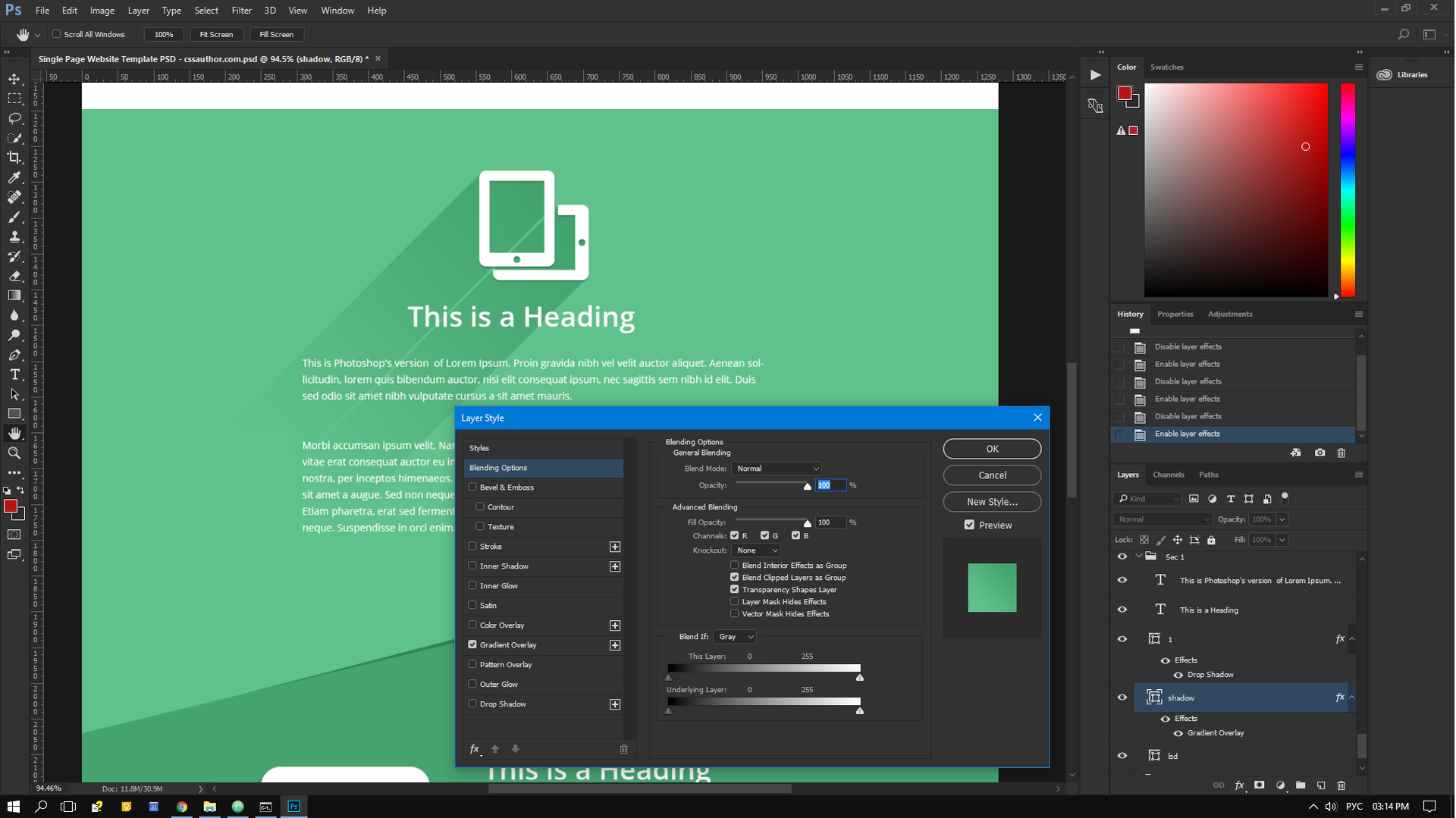Select the Brush tool
Screen dimensions: 1456x818
pos(14,217)
